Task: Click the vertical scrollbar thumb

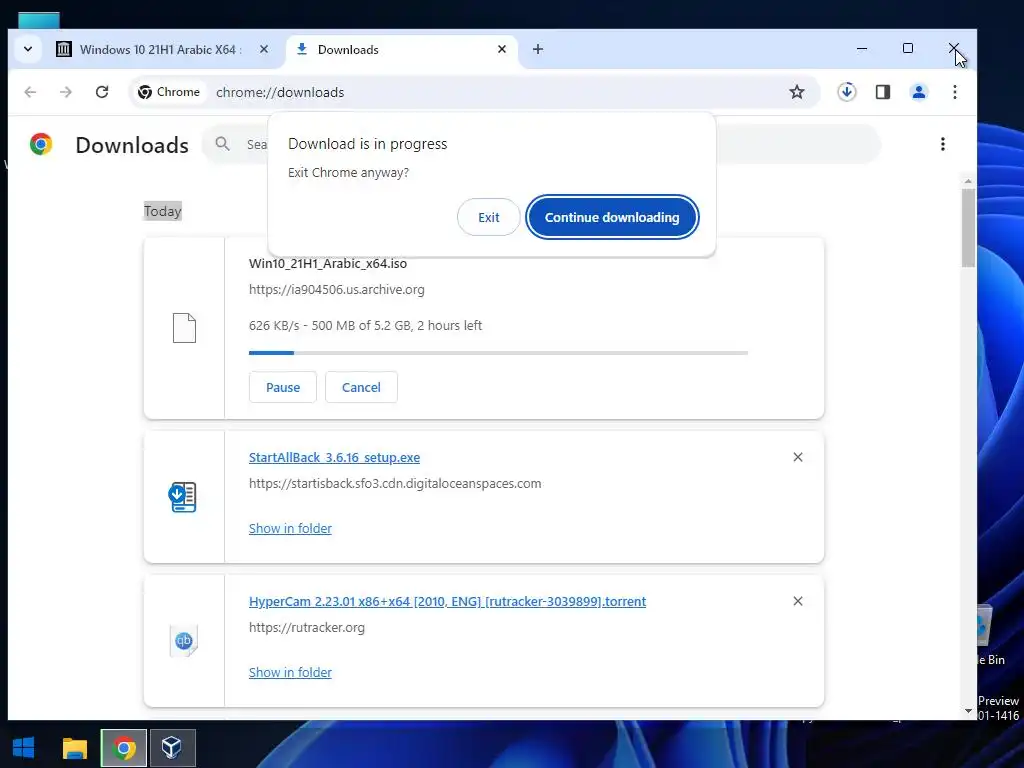Action: click(968, 227)
